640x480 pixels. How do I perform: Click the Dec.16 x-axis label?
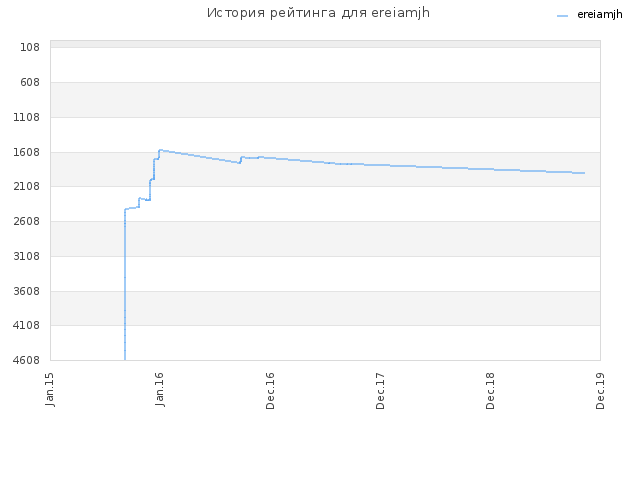(x=270, y=391)
